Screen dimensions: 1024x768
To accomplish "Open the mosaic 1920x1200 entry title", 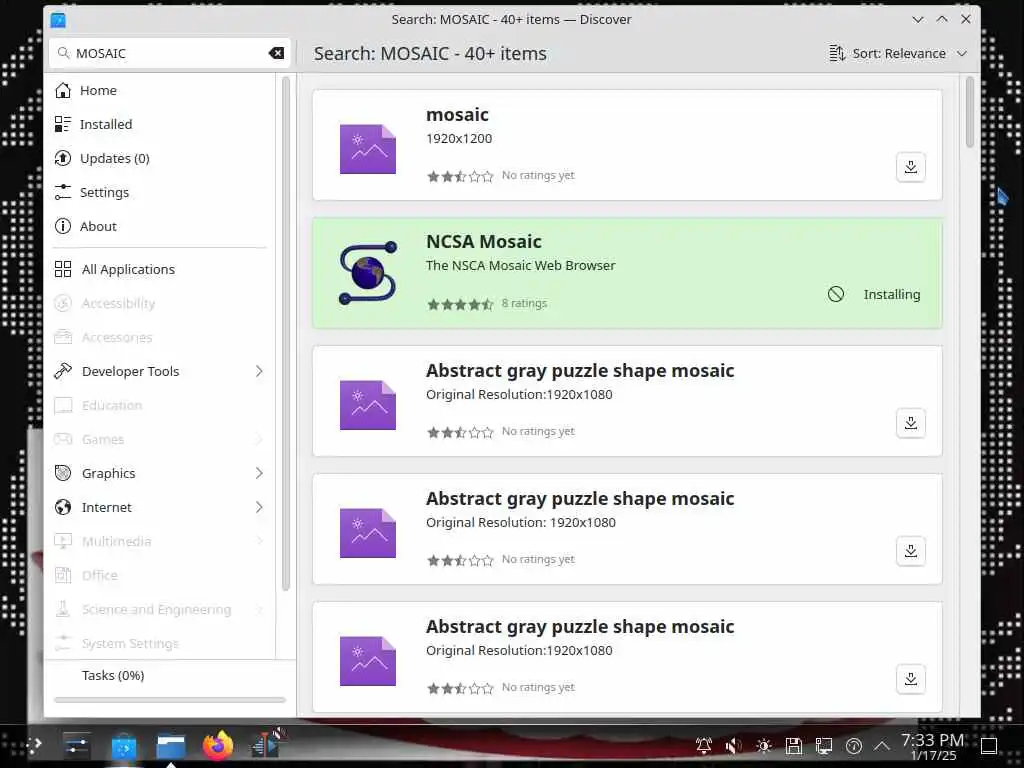I will tap(457, 114).
